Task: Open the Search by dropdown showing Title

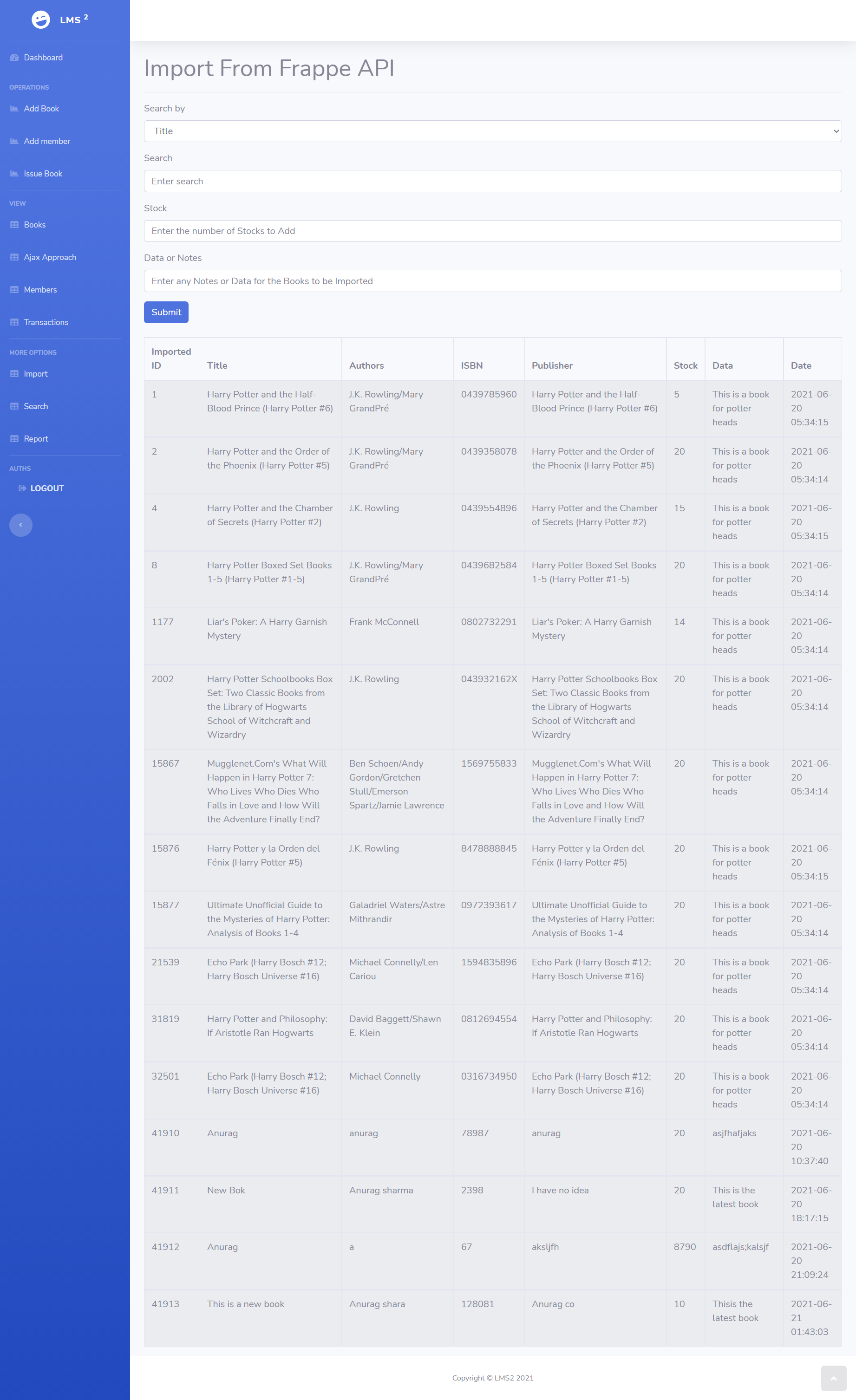Action: click(492, 130)
